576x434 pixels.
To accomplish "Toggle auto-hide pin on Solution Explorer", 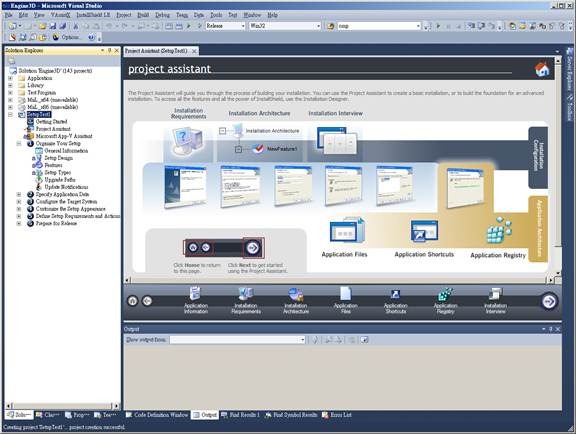I will 109,50.
